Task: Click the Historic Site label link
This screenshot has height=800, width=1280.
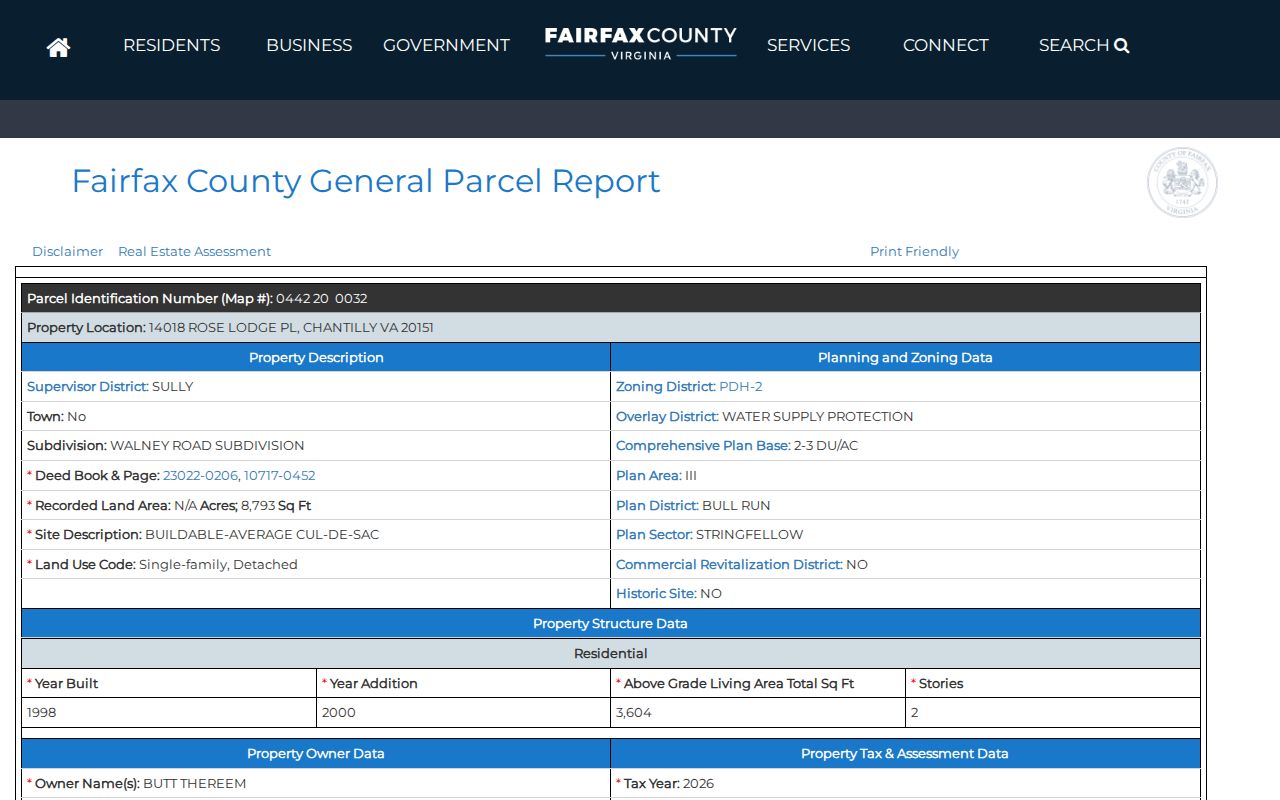Action: pos(656,594)
